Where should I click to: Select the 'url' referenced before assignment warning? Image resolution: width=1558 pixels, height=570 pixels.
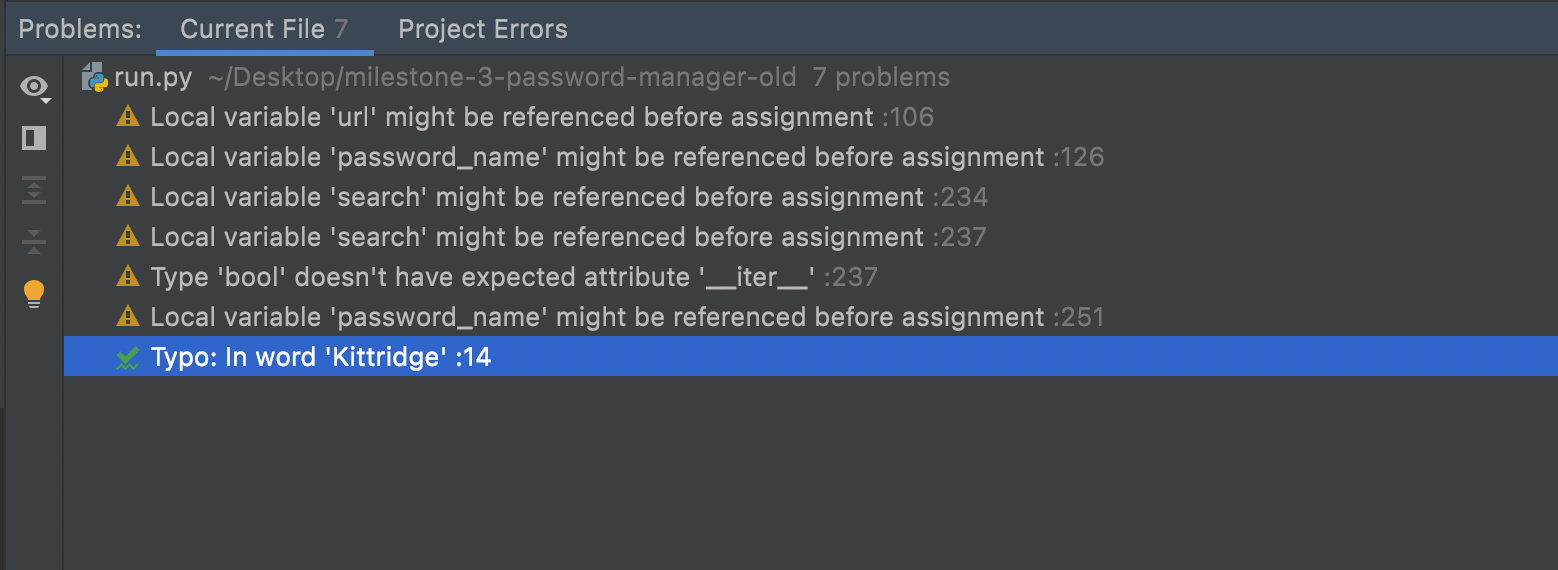pos(512,117)
